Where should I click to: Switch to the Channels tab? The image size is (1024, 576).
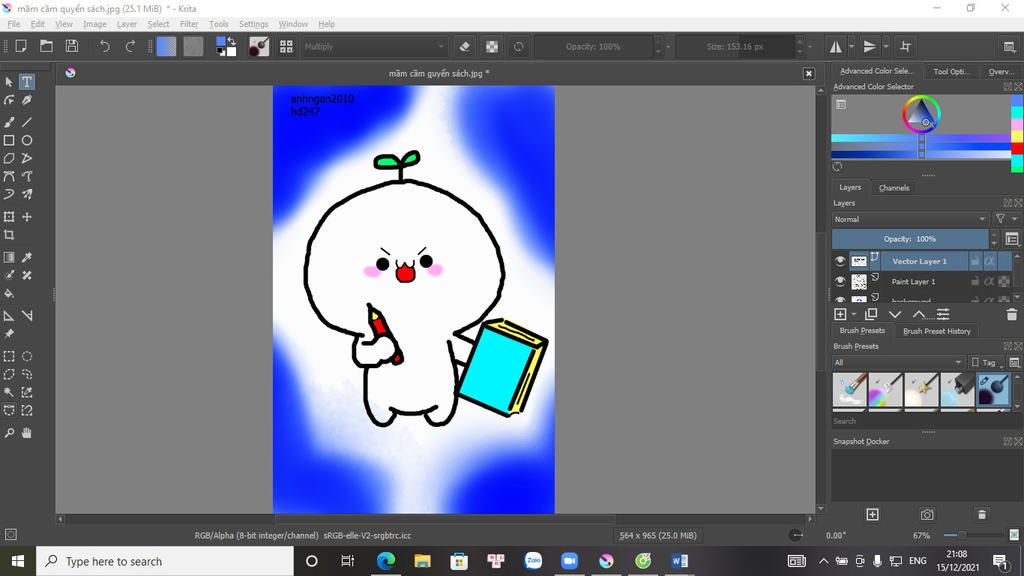click(894, 188)
